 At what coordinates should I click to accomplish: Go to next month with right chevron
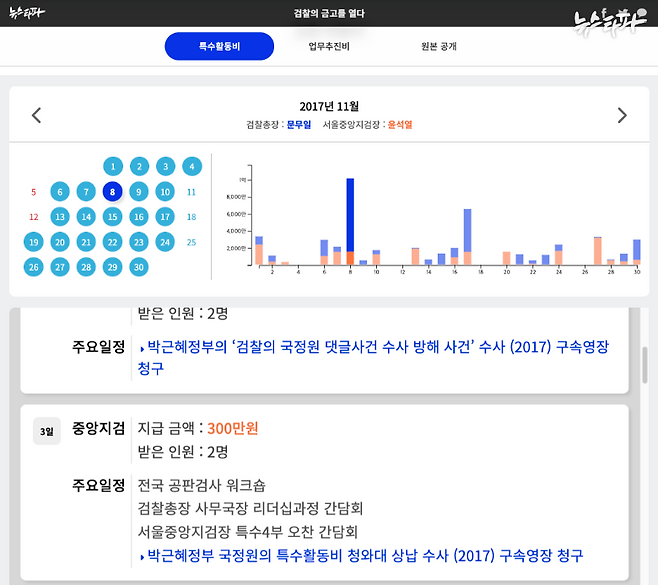tap(622, 115)
